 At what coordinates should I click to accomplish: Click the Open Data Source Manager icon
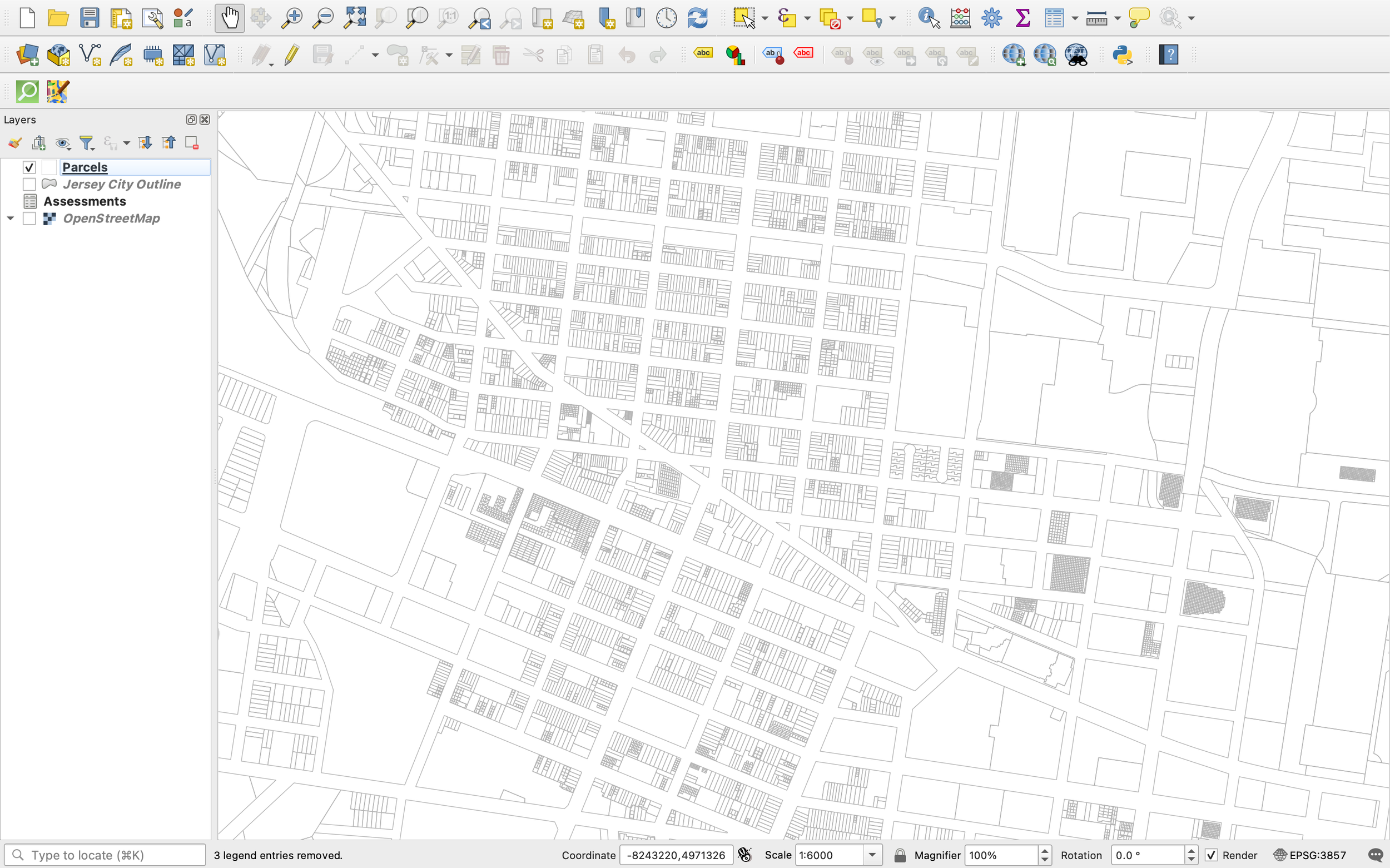27,55
